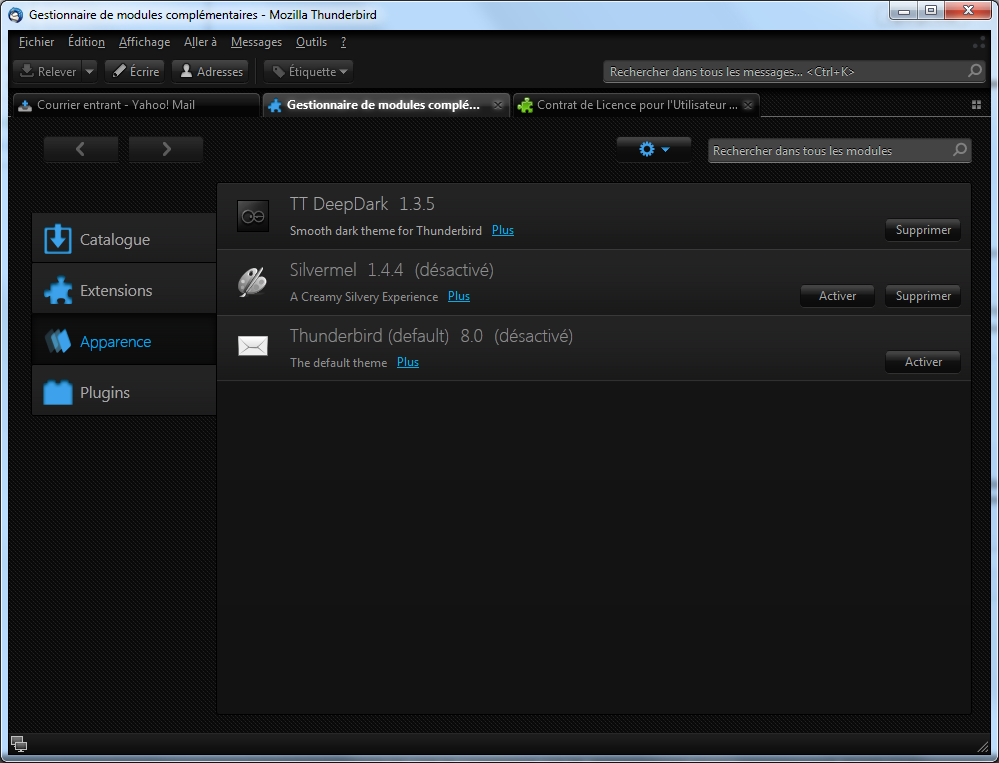This screenshot has width=999, height=763.
Task: Select the Silvermel 1.4.4 theme title
Action: click(x=391, y=270)
